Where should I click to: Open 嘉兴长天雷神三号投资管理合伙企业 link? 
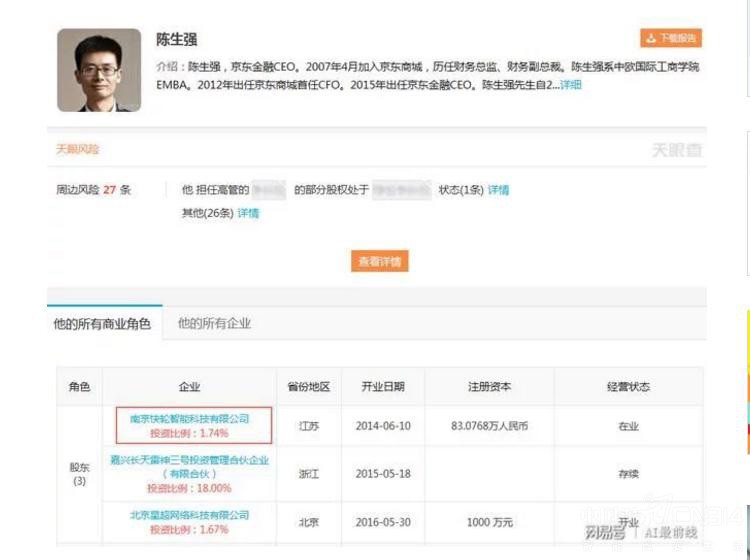click(x=189, y=467)
